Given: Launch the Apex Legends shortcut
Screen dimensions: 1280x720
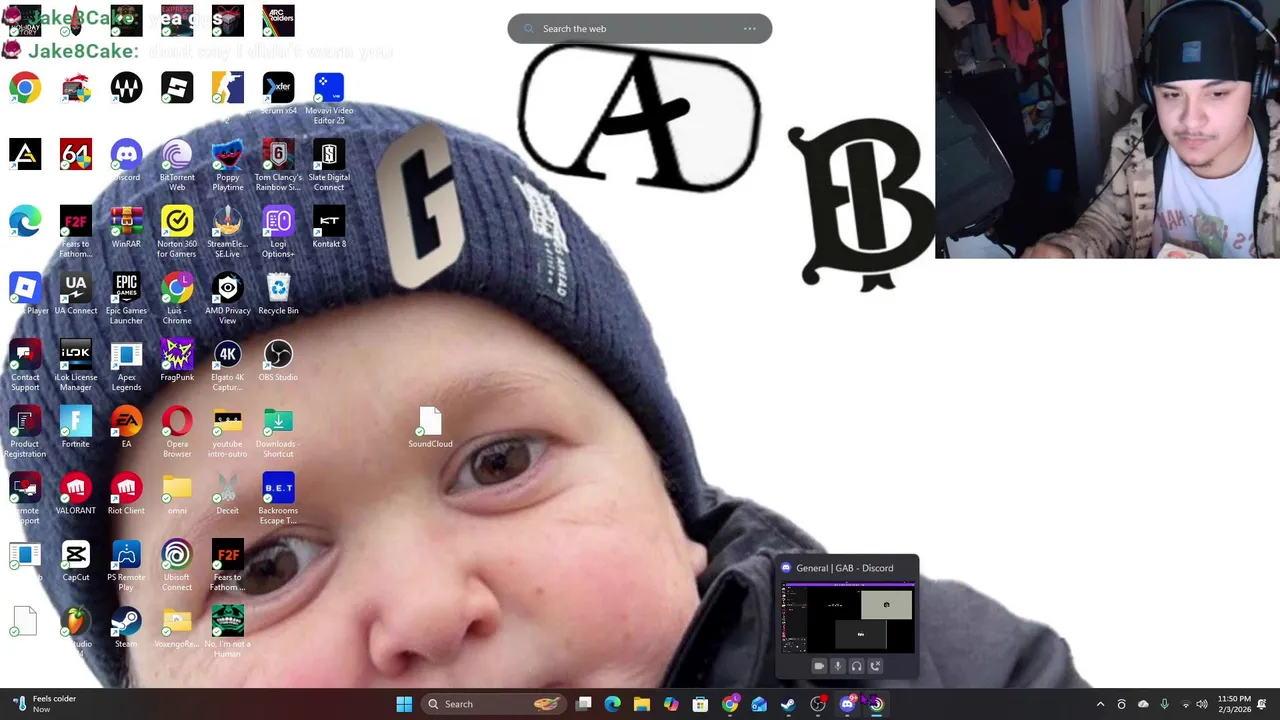Looking at the screenshot, I should coord(126,366).
